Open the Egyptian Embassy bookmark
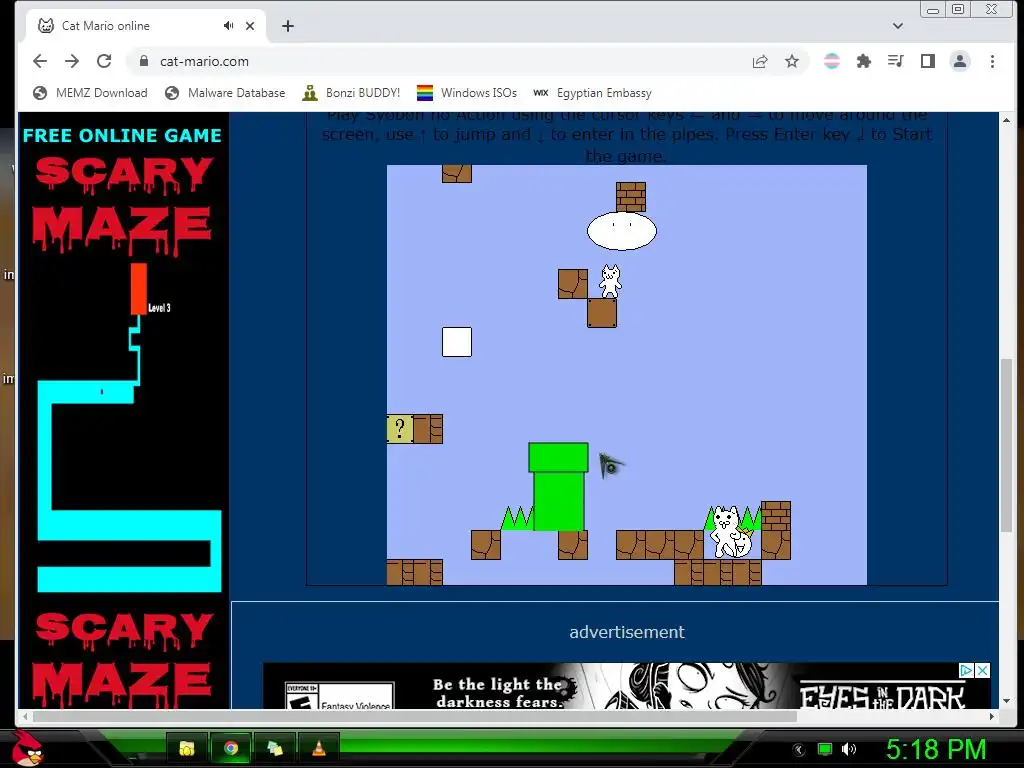 pyautogui.click(x=592, y=93)
